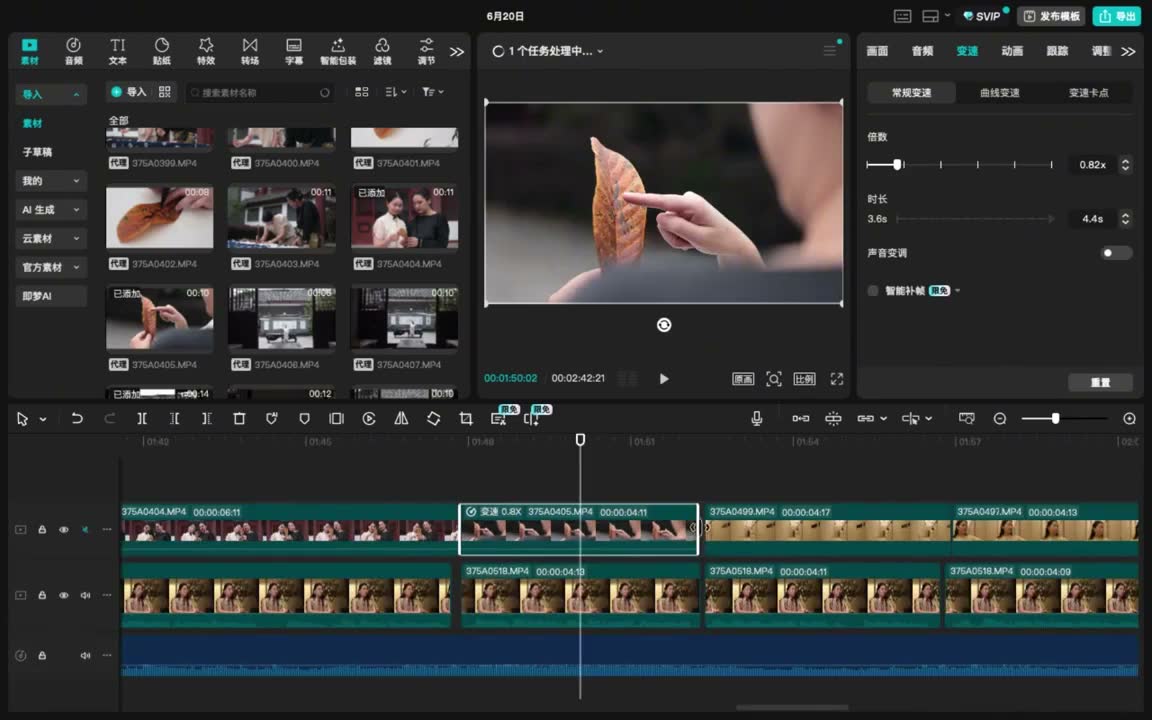Click the preview rotate sync icon
Screen dimensions: 1152x720
[x=663, y=325]
